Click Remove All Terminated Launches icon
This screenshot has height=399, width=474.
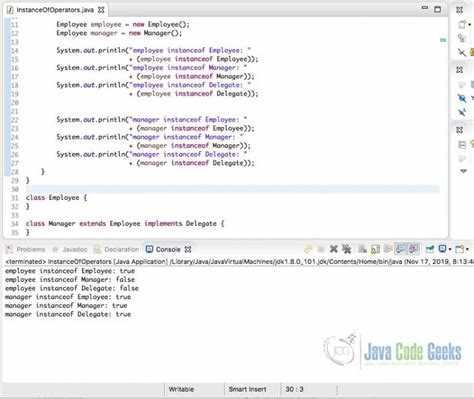pyautogui.click(x=347, y=249)
